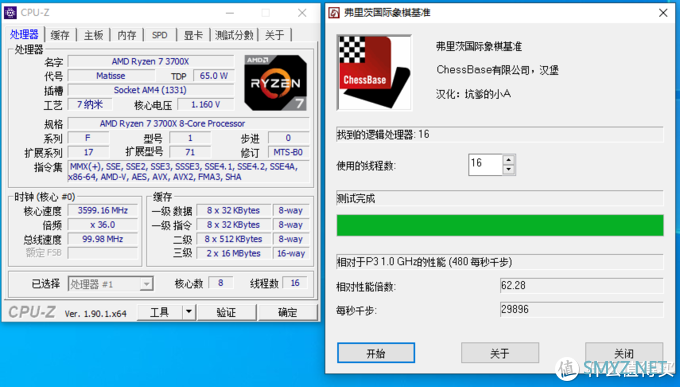680x387 pixels.
Task: Expand the 工具 button dropdown arrow
Action: [x=189, y=312]
